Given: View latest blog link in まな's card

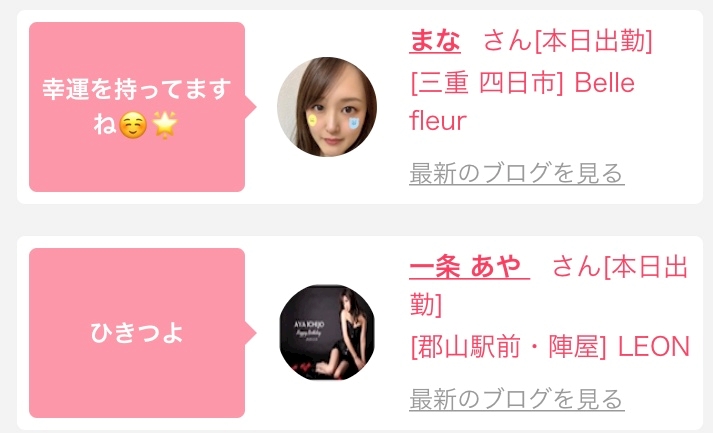Looking at the screenshot, I should tap(517, 173).
